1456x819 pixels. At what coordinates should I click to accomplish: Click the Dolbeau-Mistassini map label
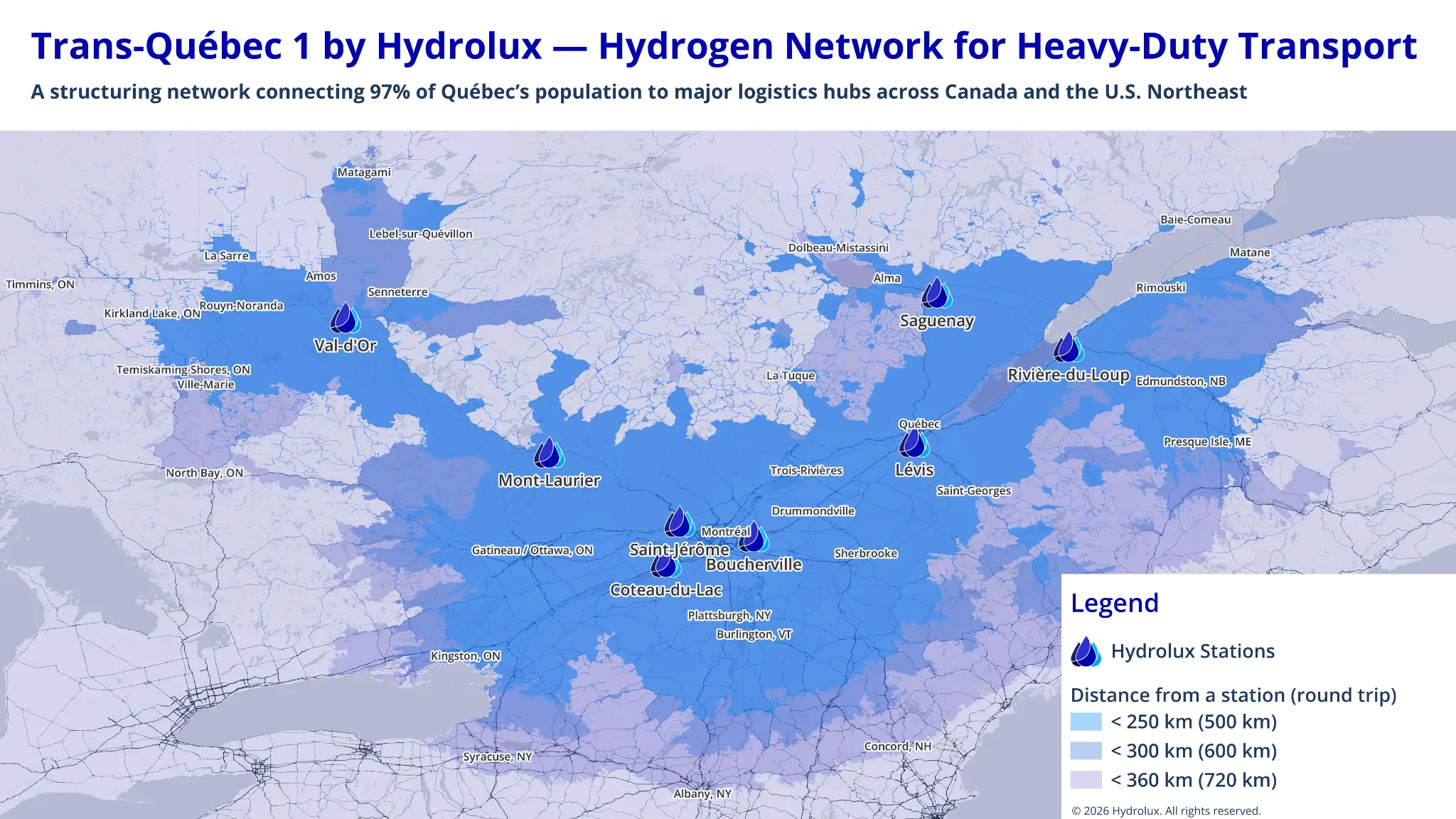tap(838, 248)
